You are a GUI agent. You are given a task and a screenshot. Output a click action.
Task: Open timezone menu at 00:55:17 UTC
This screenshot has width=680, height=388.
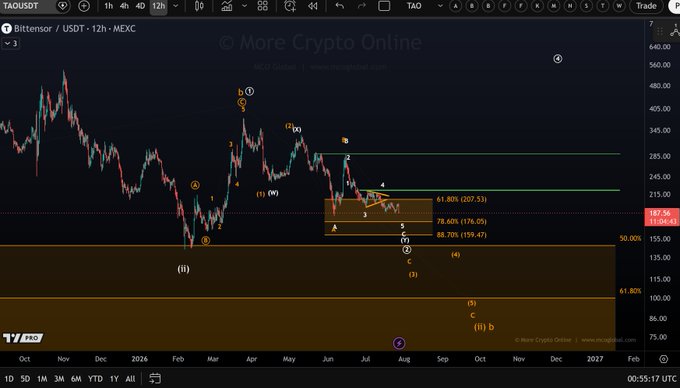tap(652, 379)
